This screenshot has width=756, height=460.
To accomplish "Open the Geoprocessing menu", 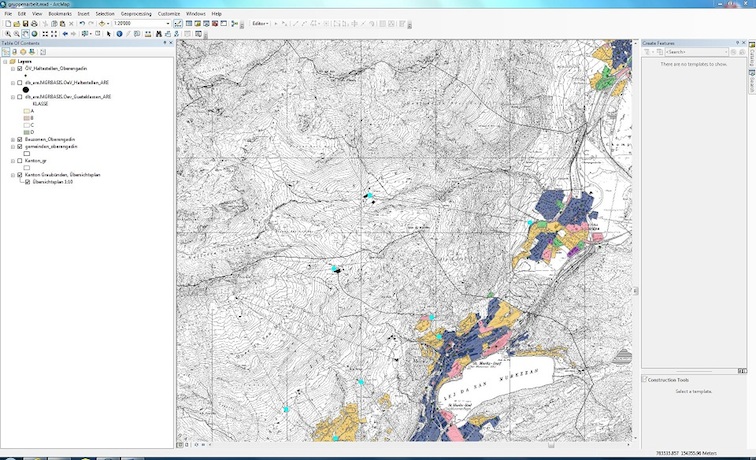I will pos(136,13).
